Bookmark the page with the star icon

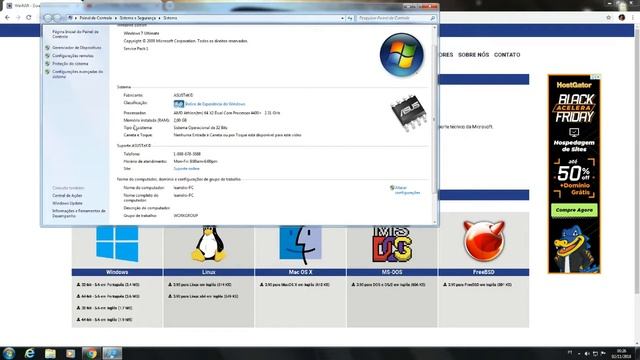click(x=609, y=18)
